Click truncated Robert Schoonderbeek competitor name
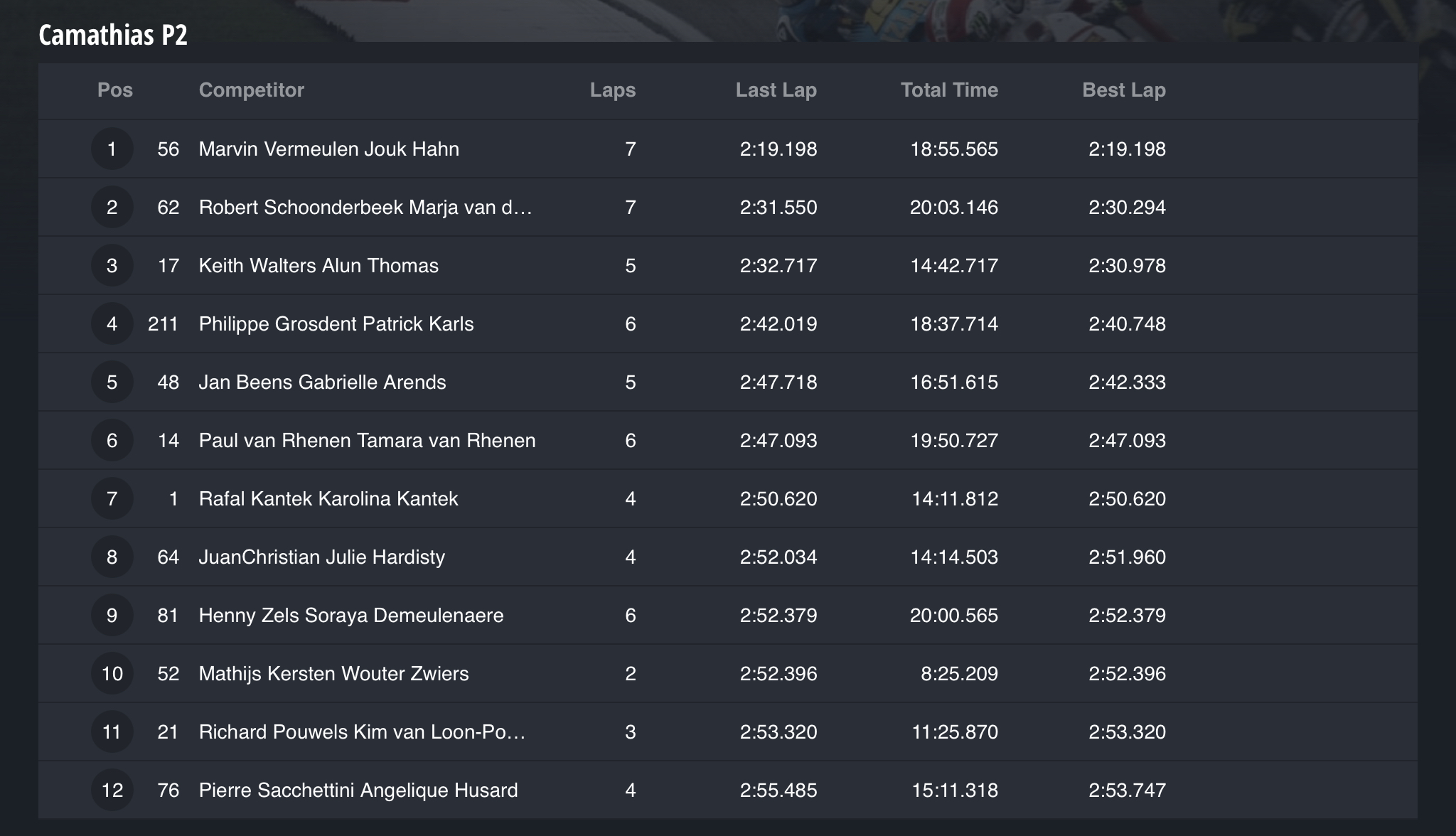Screen dimensions: 1456x836 click(x=365, y=208)
